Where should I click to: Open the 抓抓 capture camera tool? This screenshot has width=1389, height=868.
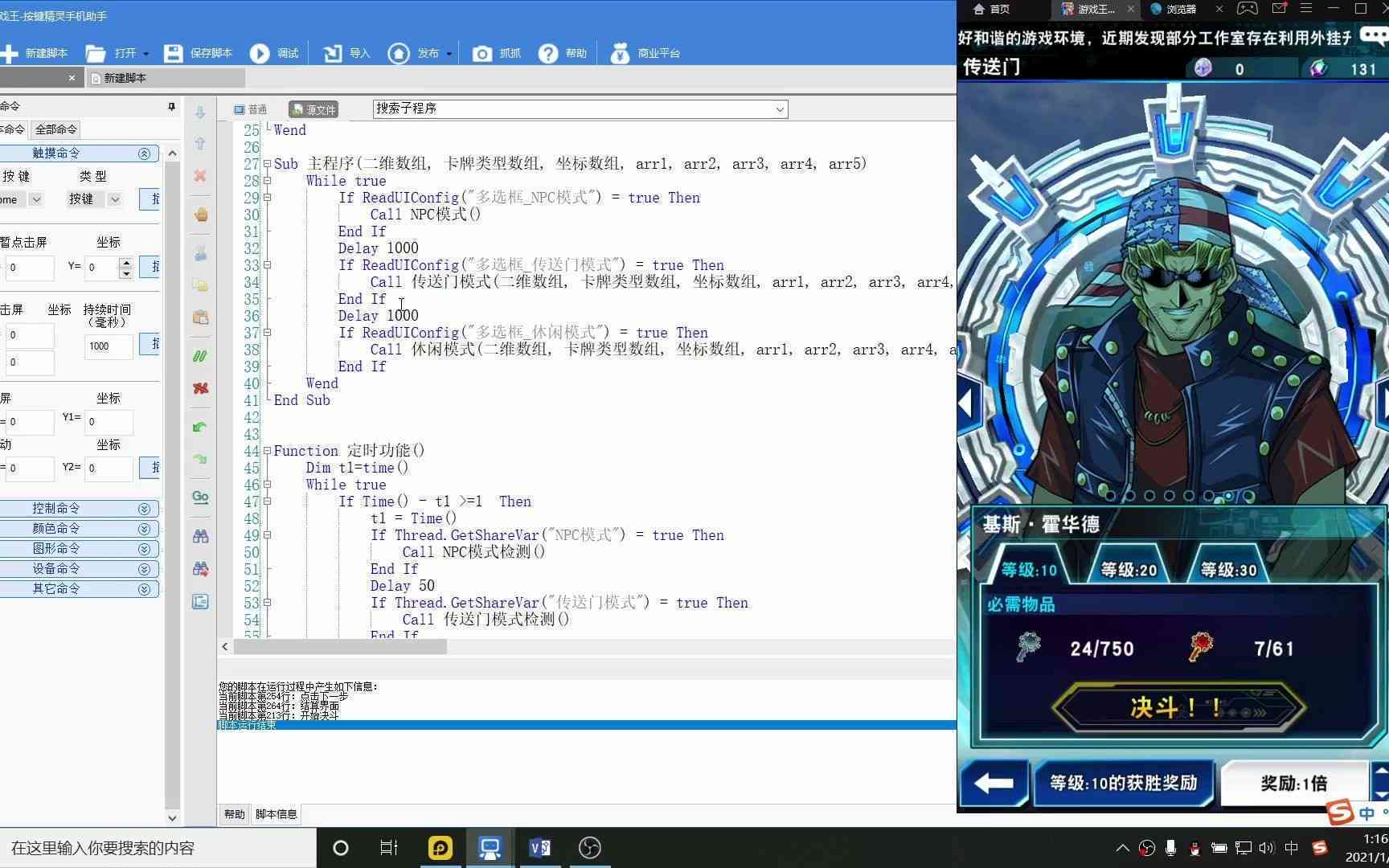point(481,54)
